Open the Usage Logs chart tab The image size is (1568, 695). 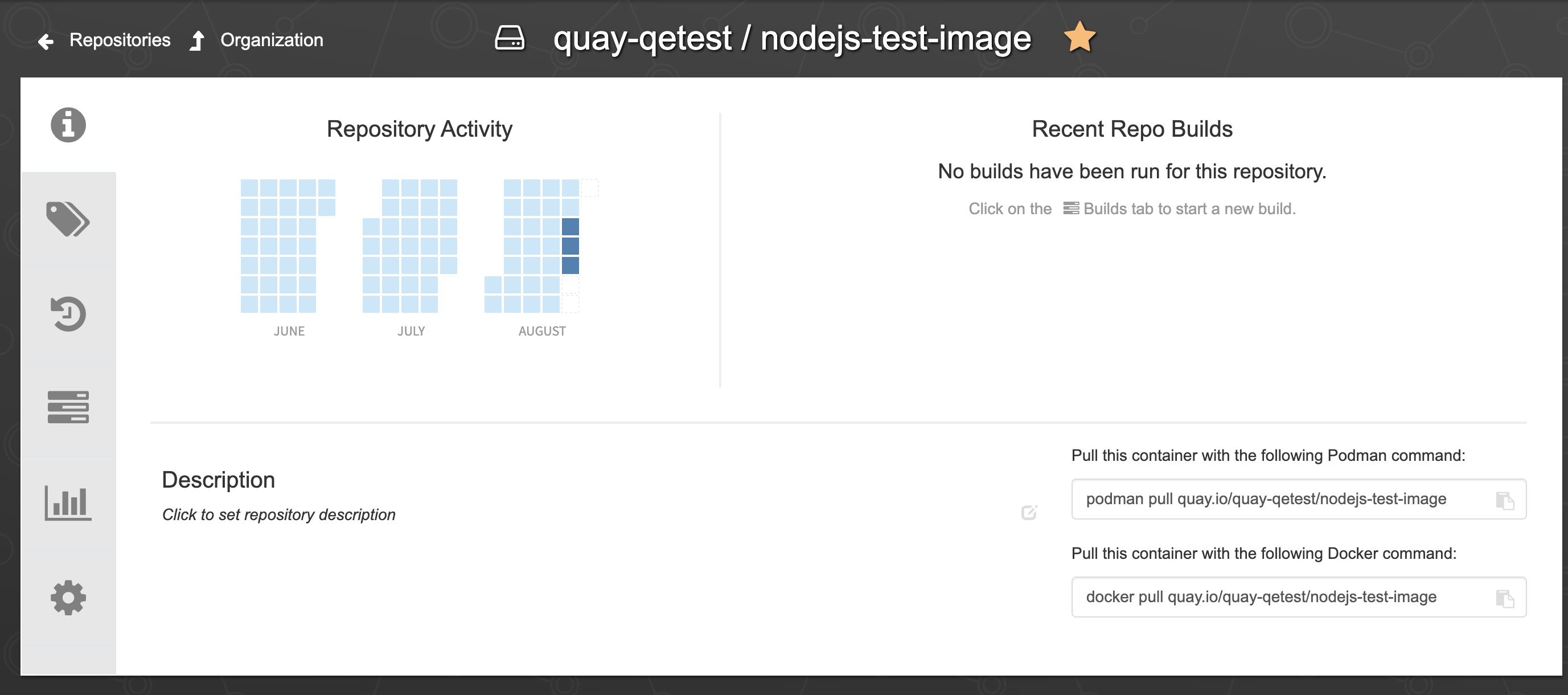point(68,502)
